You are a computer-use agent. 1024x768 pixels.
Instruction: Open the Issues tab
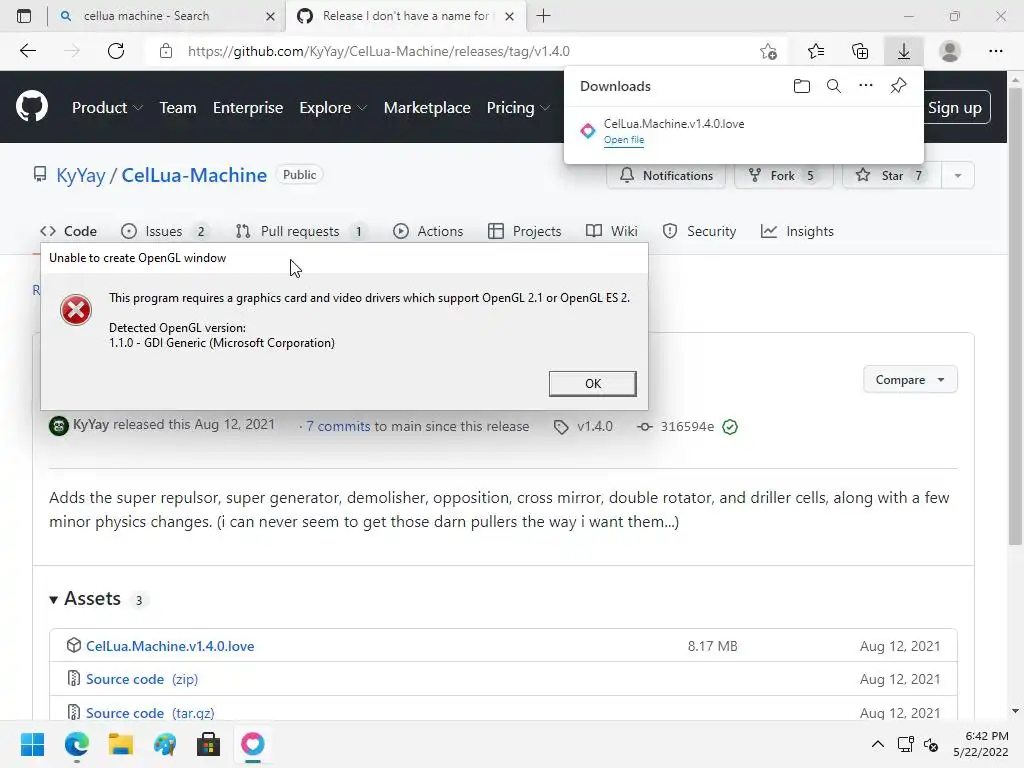164,231
